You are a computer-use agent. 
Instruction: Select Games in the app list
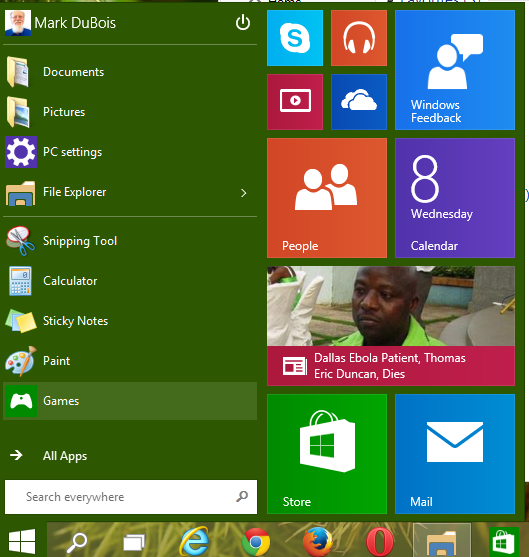[x=130, y=401]
